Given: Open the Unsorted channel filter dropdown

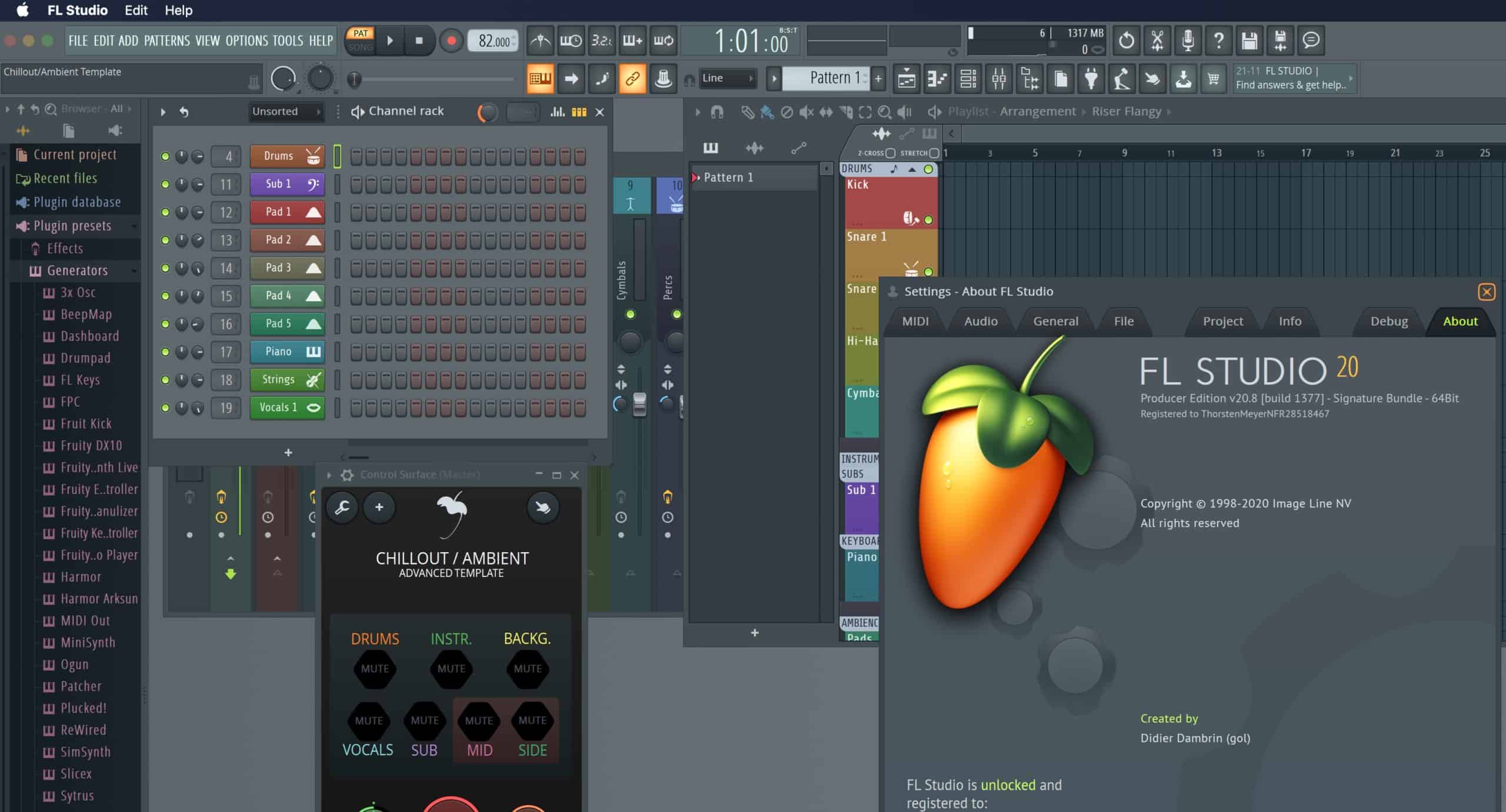Looking at the screenshot, I should (286, 112).
